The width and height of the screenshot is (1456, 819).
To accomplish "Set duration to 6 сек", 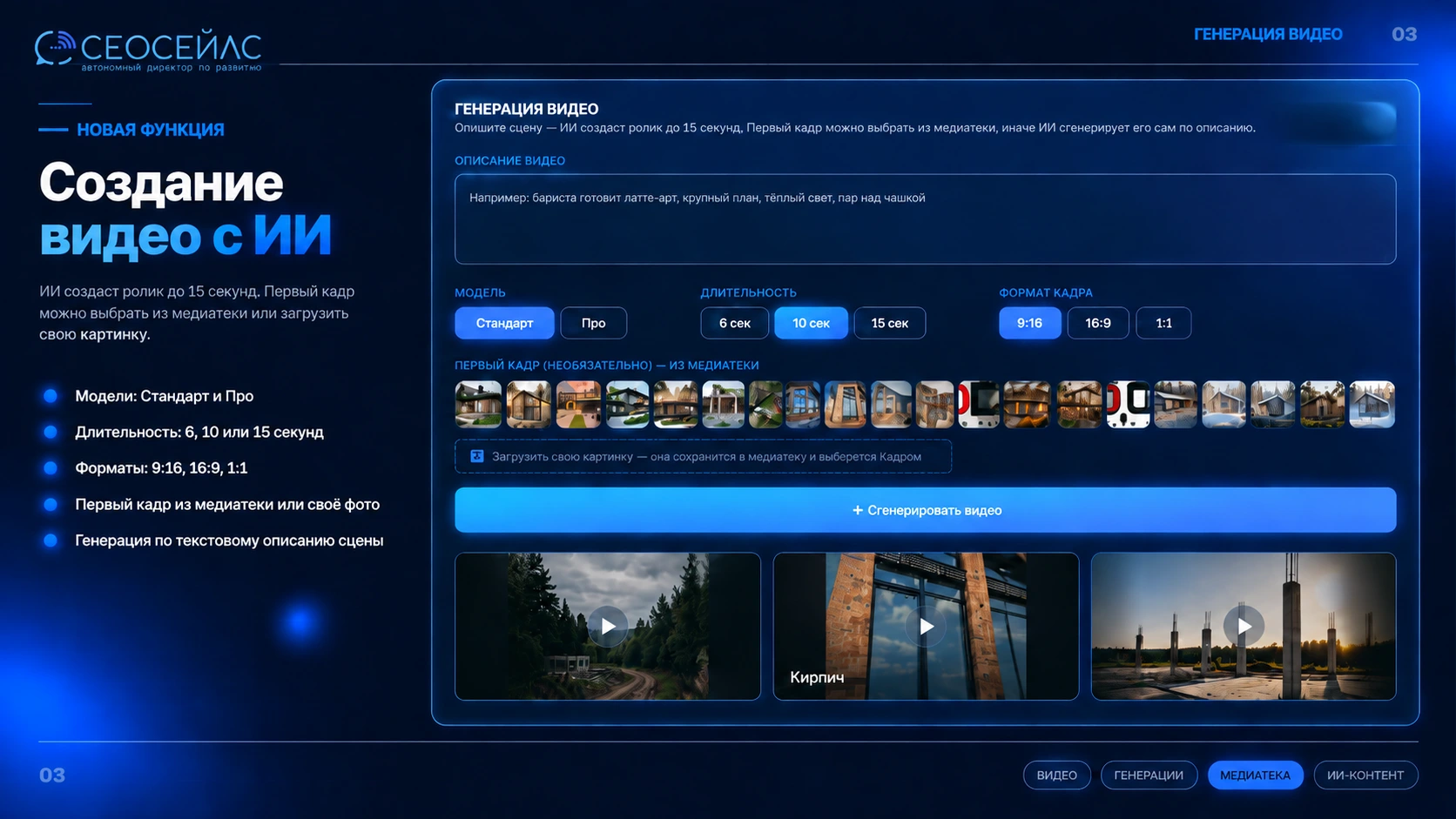I will point(734,323).
